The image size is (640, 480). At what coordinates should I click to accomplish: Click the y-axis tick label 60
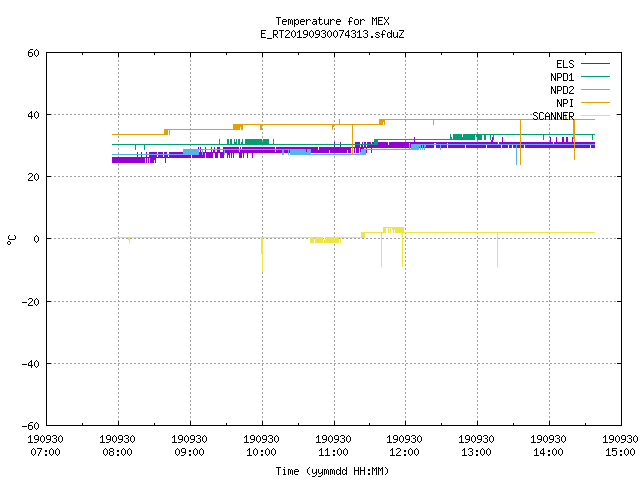pos(33,53)
